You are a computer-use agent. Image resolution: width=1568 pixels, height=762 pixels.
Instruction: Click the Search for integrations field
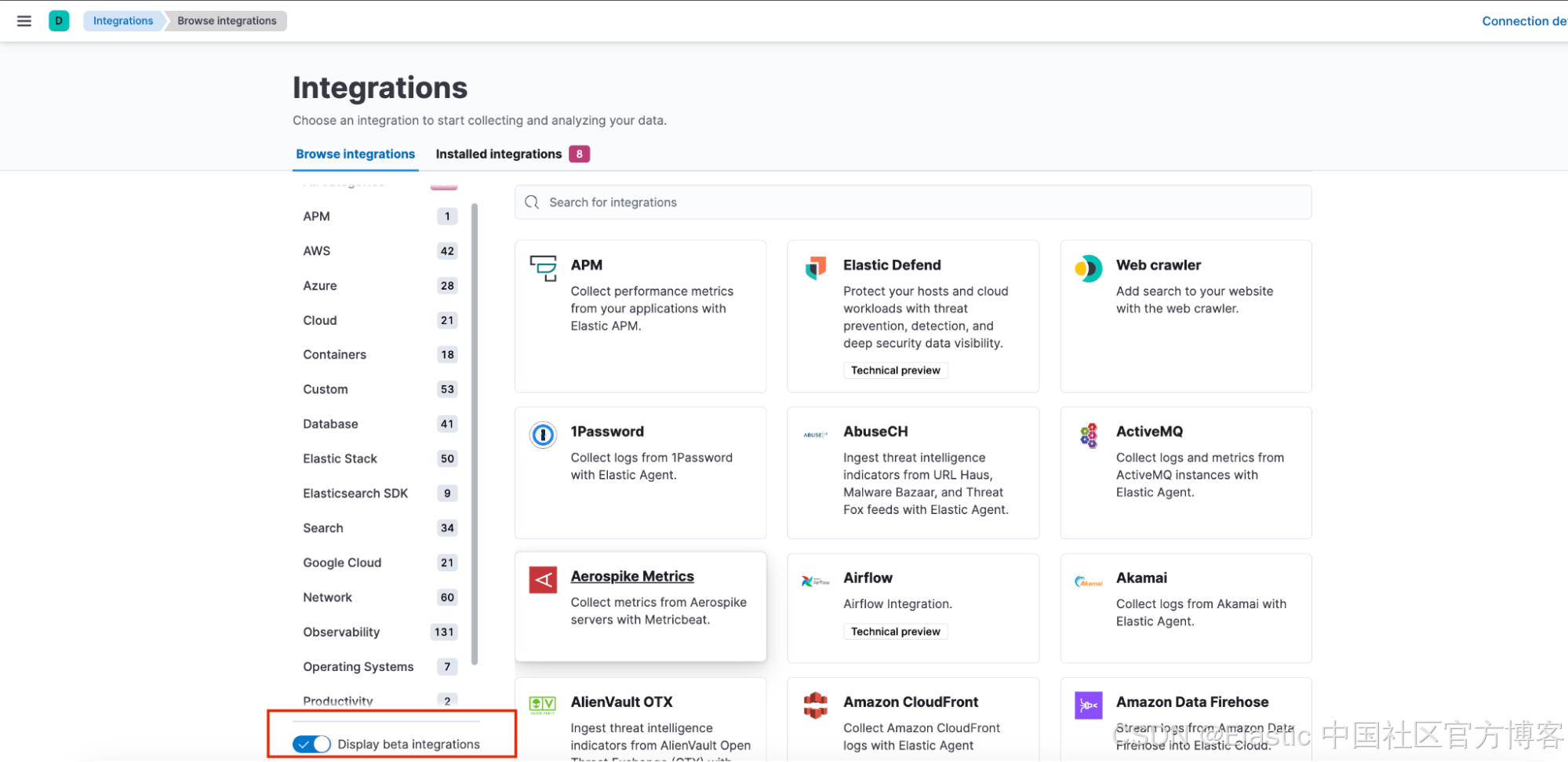tap(913, 202)
